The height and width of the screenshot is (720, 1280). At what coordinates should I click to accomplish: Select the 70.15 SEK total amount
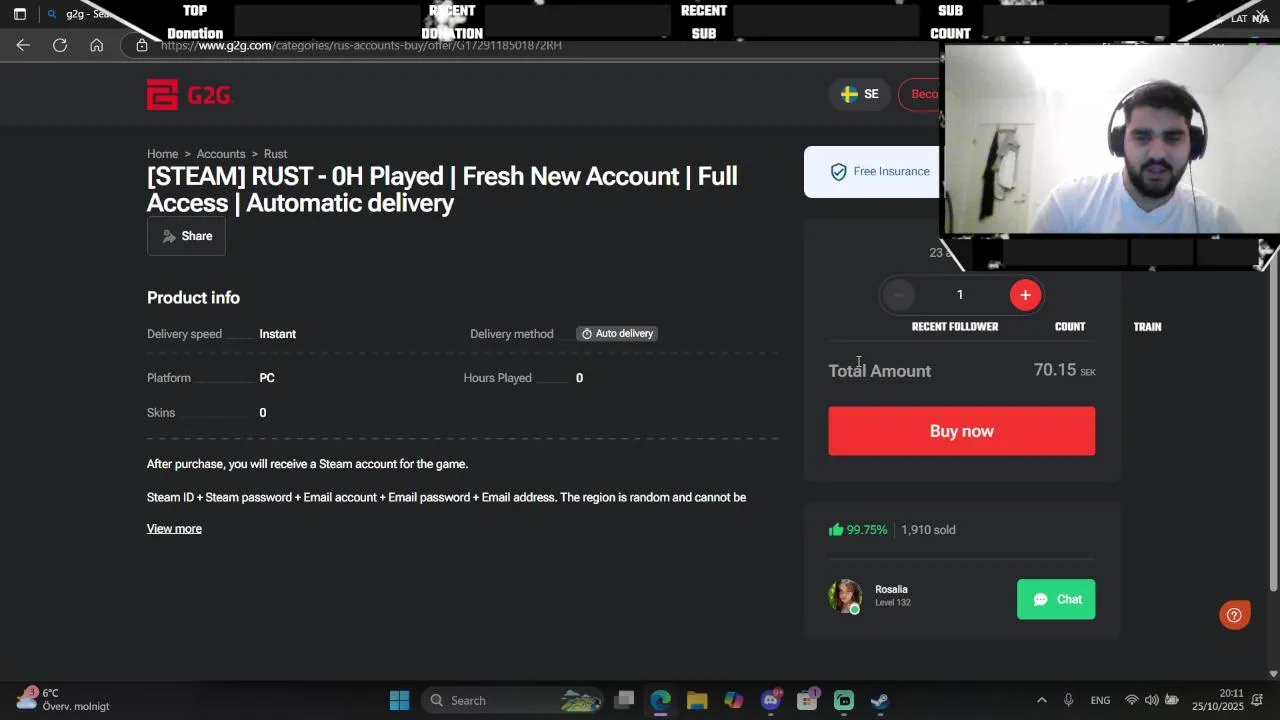click(x=1064, y=370)
